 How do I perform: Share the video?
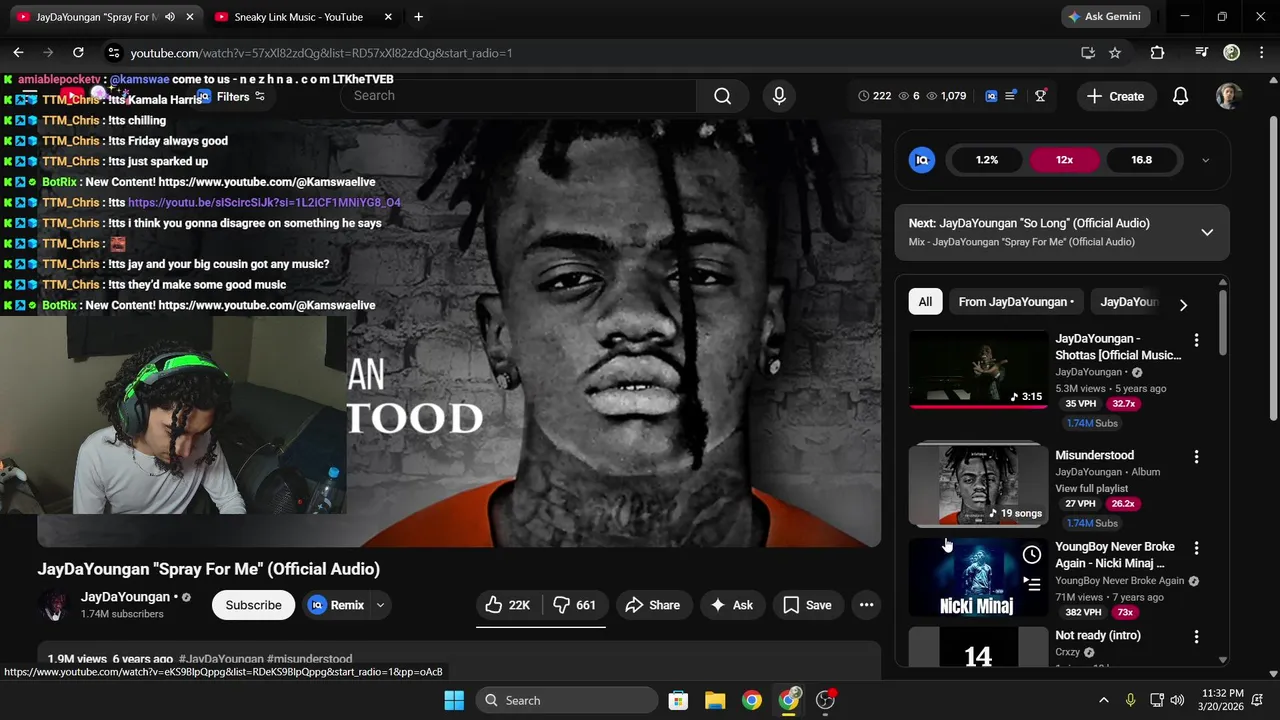(653, 605)
